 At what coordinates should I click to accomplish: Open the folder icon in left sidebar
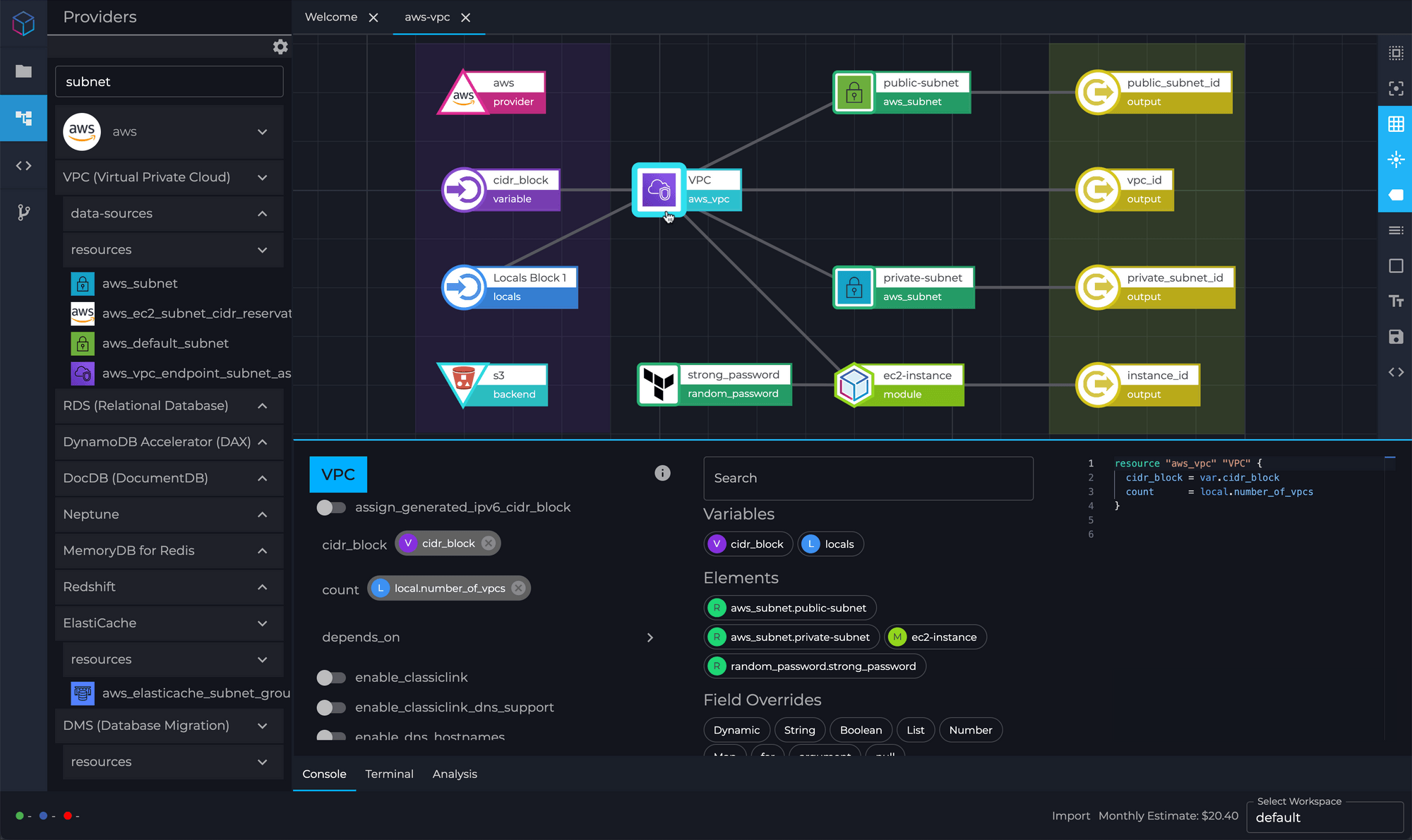coord(23,71)
